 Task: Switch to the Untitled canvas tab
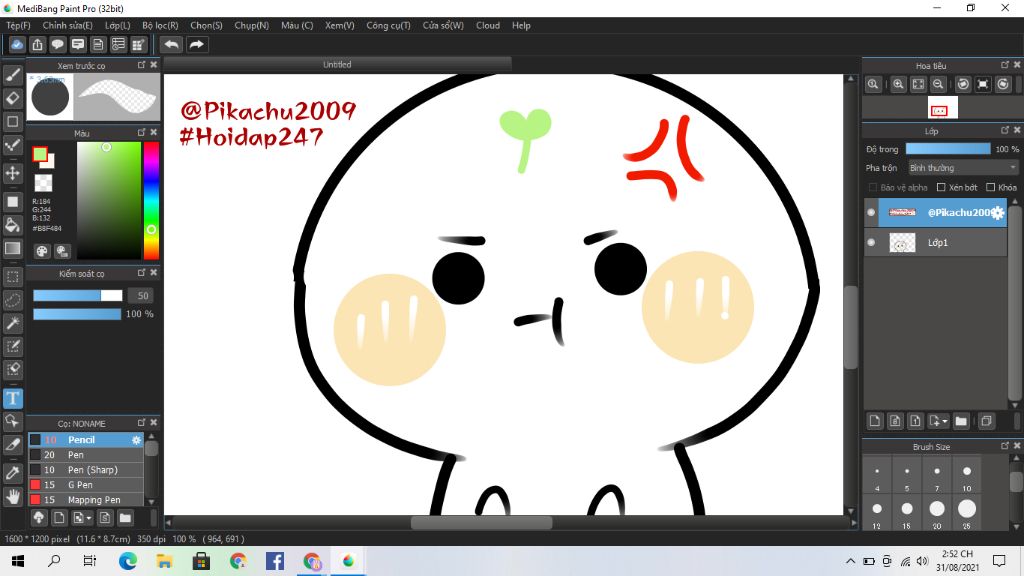[x=337, y=65]
